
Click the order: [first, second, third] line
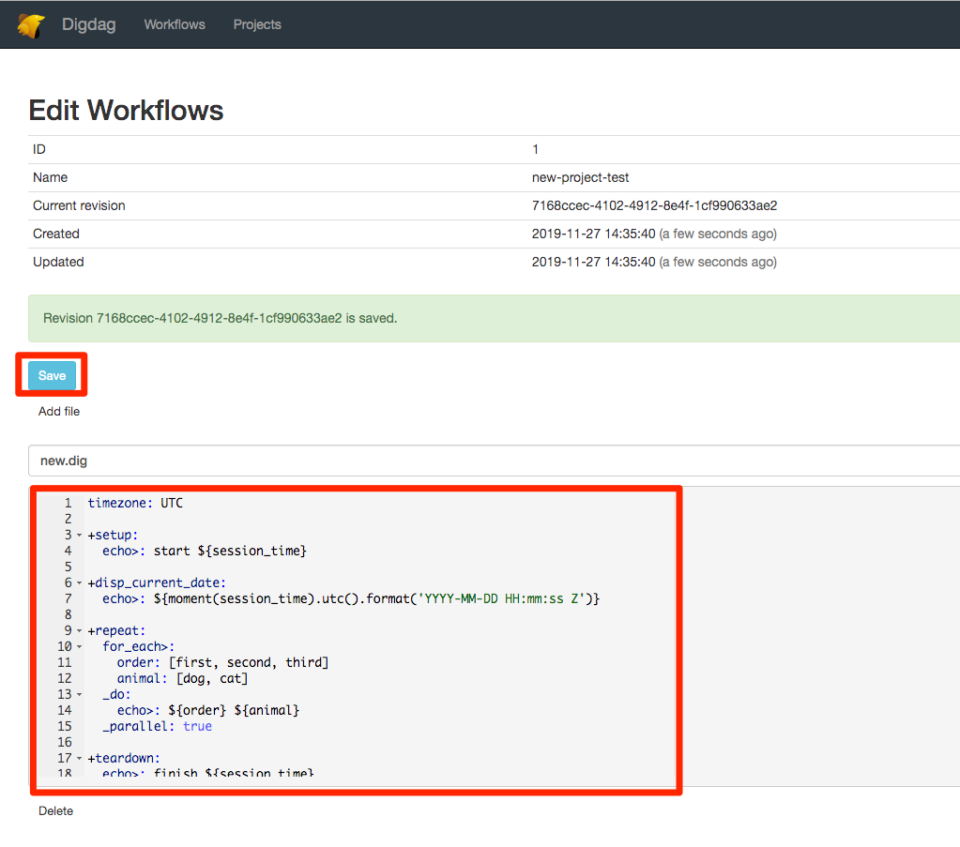click(x=222, y=663)
